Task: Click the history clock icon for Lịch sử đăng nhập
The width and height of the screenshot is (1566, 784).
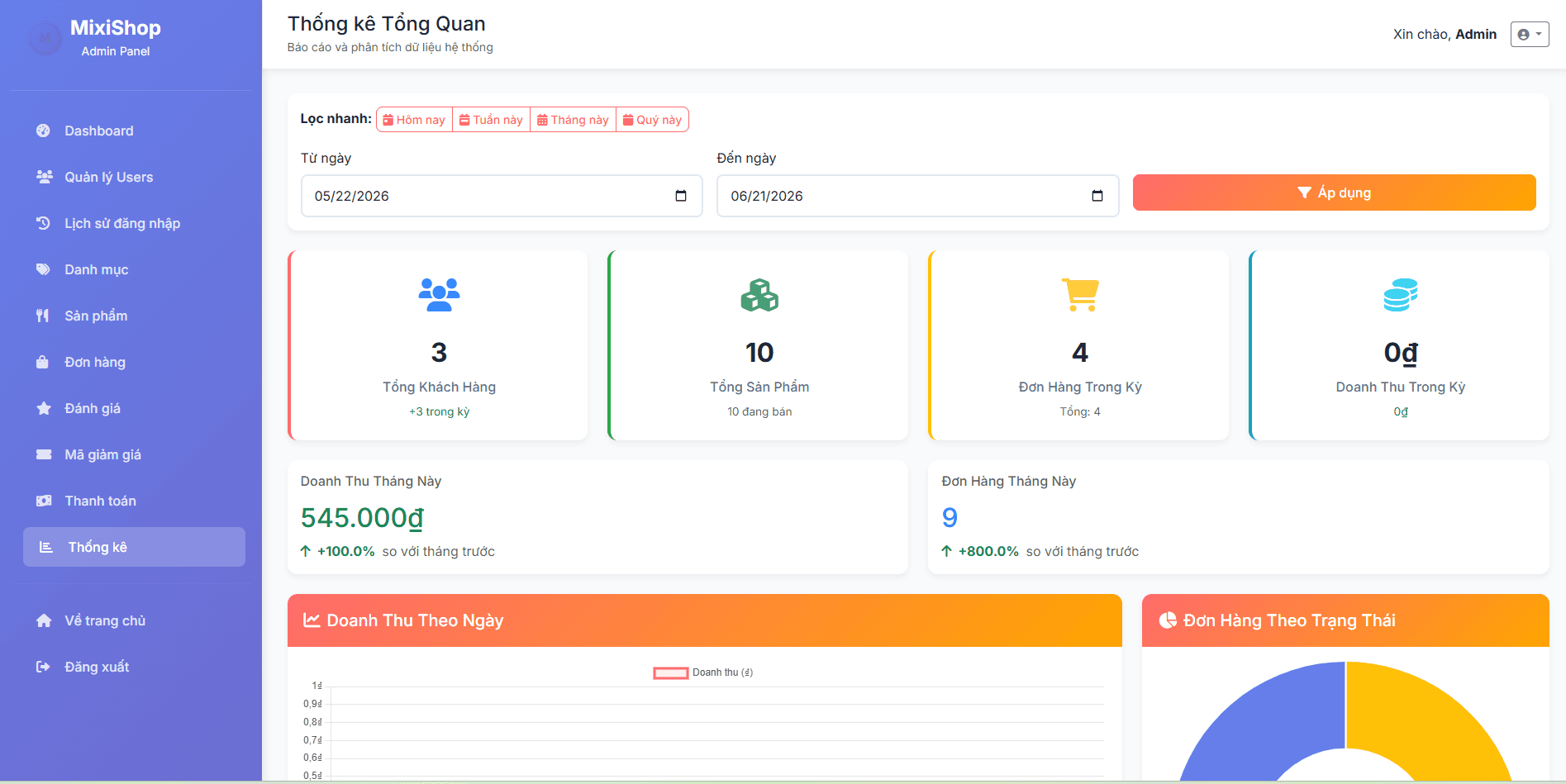Action: (44, 223)
